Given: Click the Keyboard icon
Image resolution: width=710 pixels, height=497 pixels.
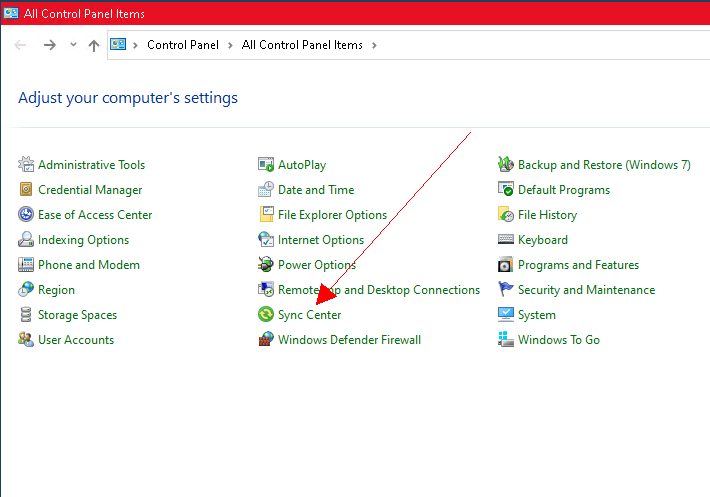Looking at the screenshot, I should [506, 240].
